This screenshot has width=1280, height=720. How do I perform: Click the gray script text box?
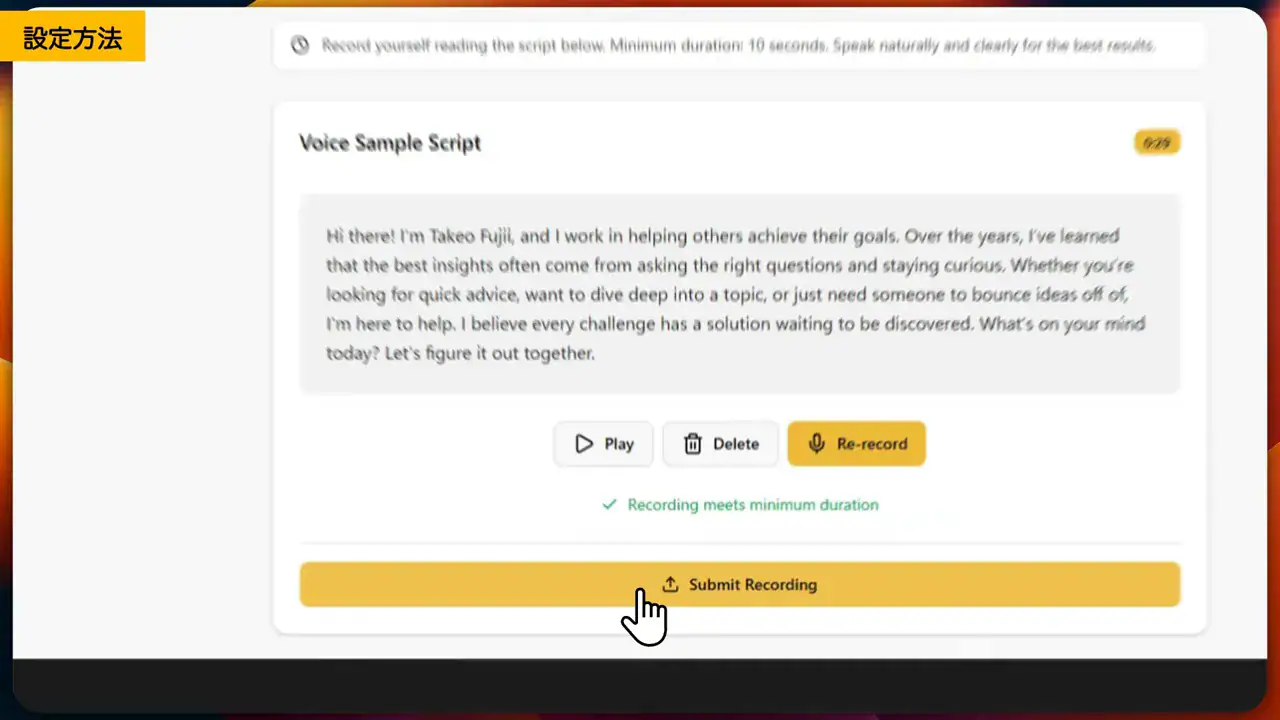click(740, 294)
